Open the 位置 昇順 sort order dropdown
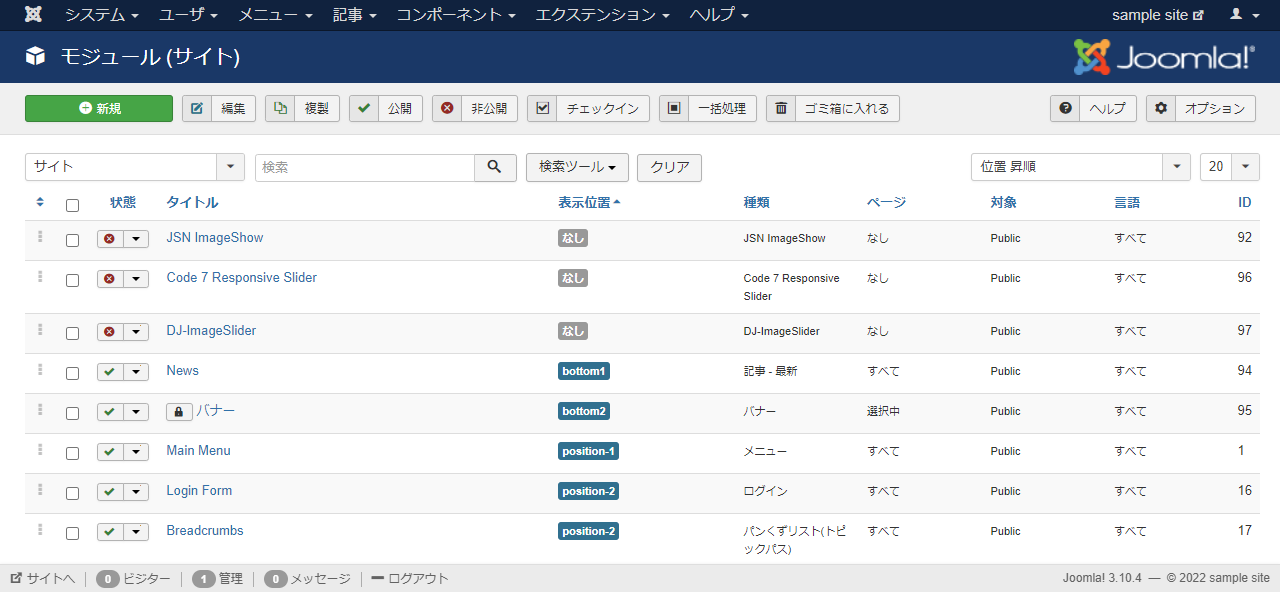Image resolution: width=1280 pixels, height=592 pixels. tap(1176, 167)
